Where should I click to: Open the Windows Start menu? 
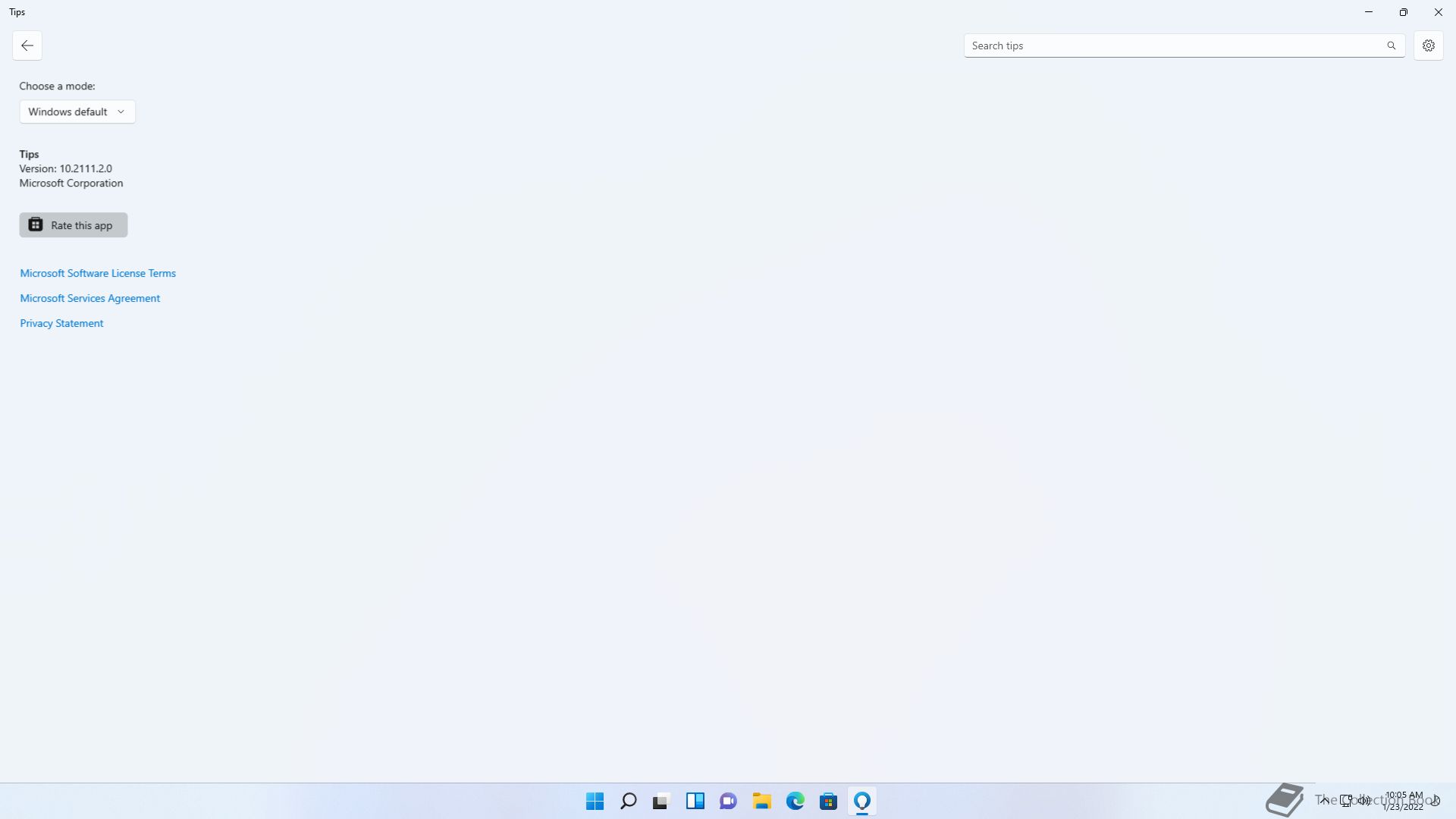tap(595, 801)
